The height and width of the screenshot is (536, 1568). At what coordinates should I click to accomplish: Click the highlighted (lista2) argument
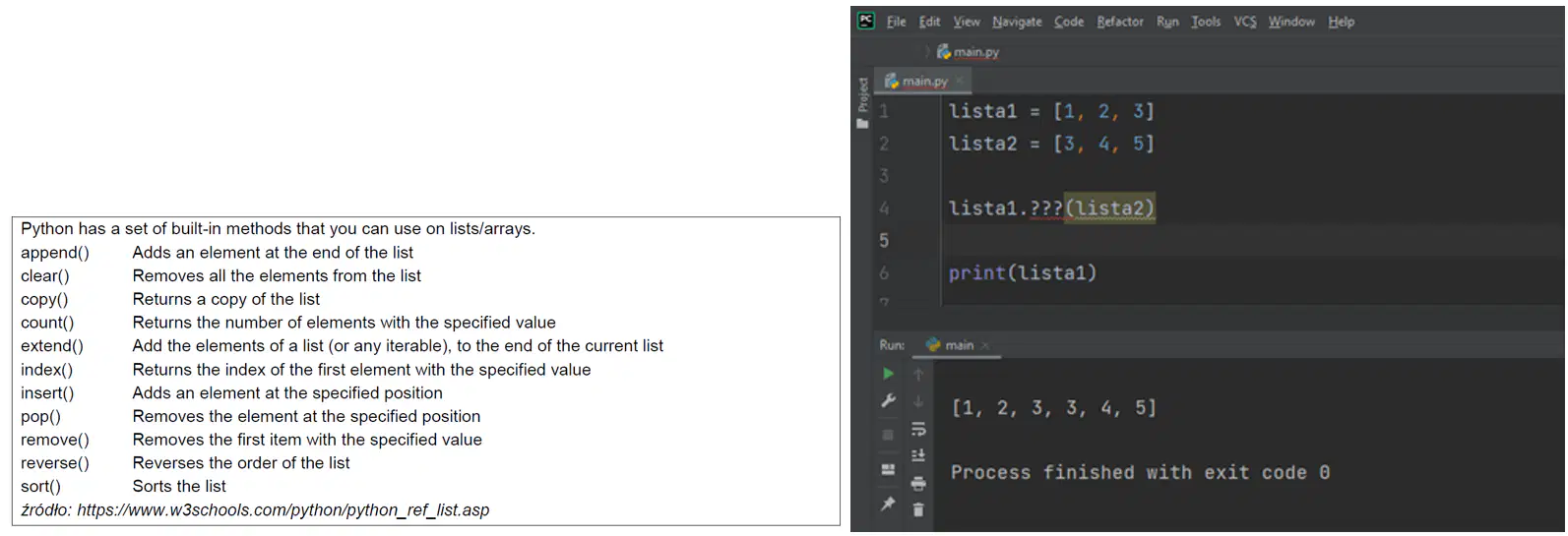pyautogui.click(x=1110, y=208)
